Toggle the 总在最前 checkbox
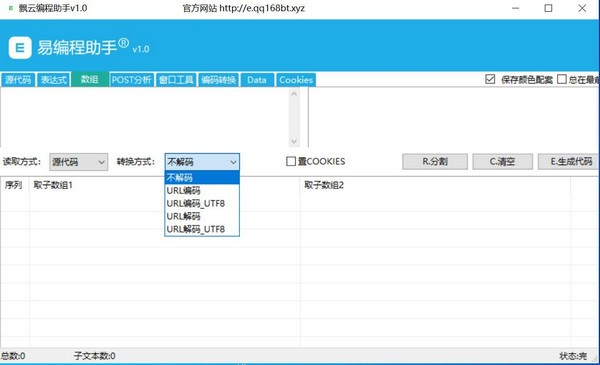This screenshot has width=600, height=365. point(562,79)
